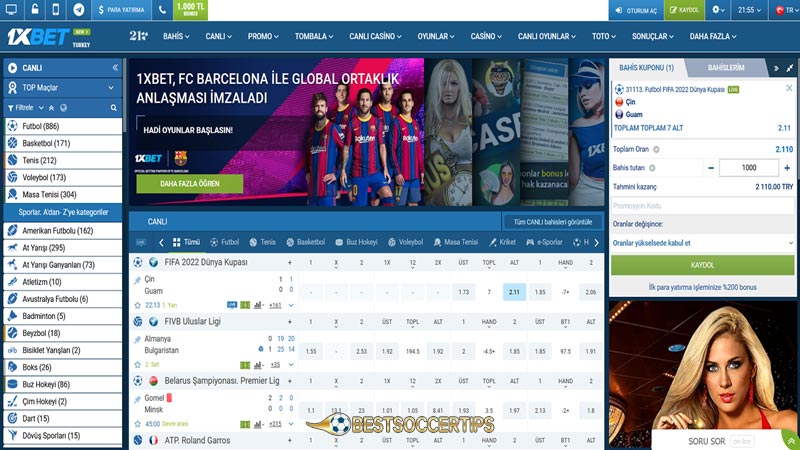Switch to the BAHİSLERİM tab

(726, 67)
